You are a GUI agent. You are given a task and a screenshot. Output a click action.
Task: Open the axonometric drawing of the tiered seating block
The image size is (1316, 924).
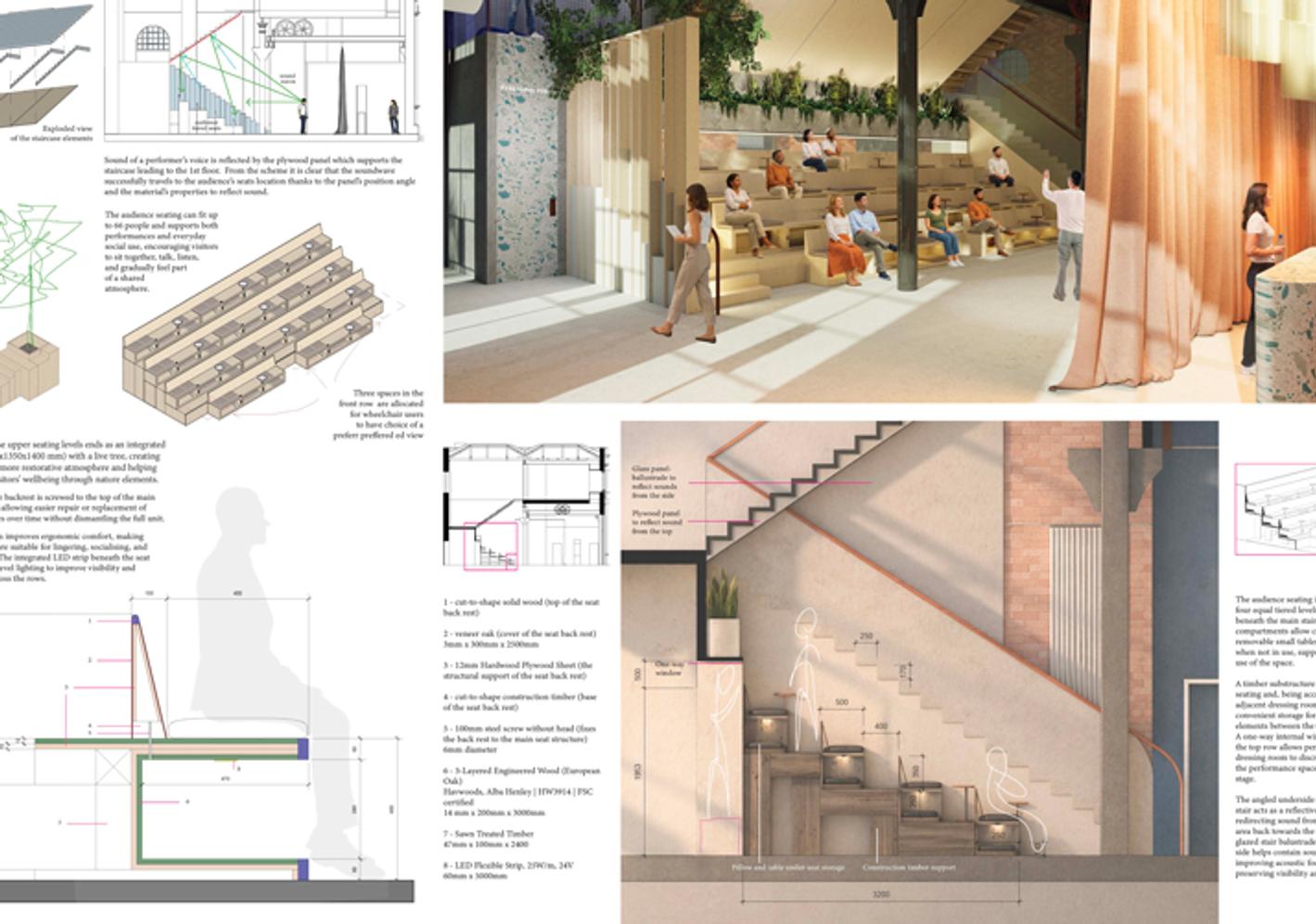[x=252, y=325]
